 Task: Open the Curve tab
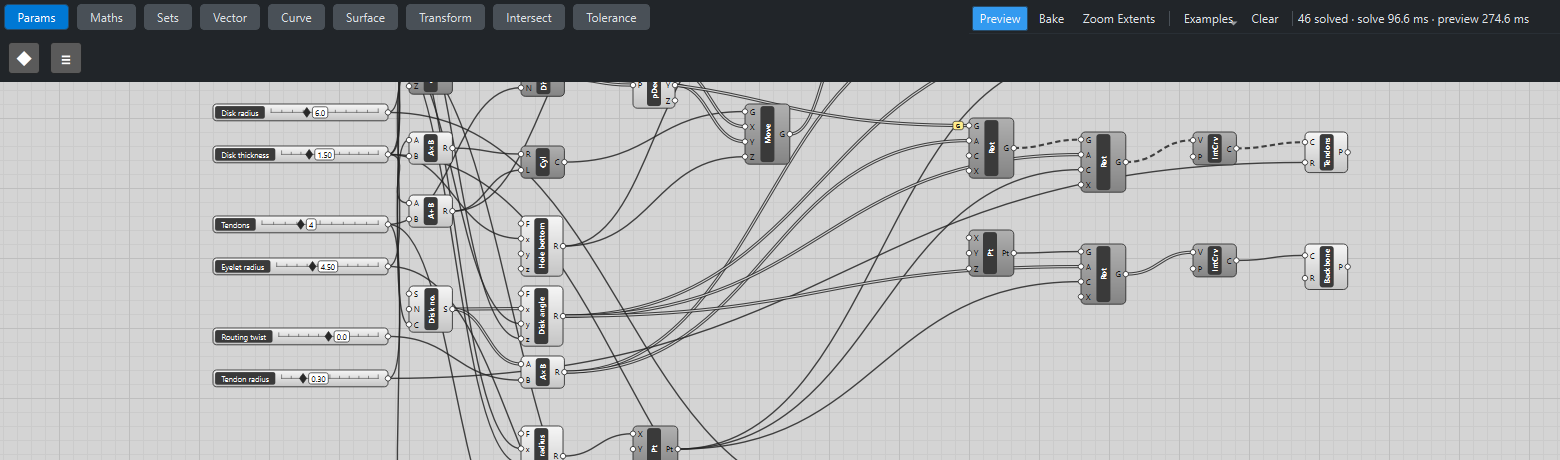click(296, 17)
